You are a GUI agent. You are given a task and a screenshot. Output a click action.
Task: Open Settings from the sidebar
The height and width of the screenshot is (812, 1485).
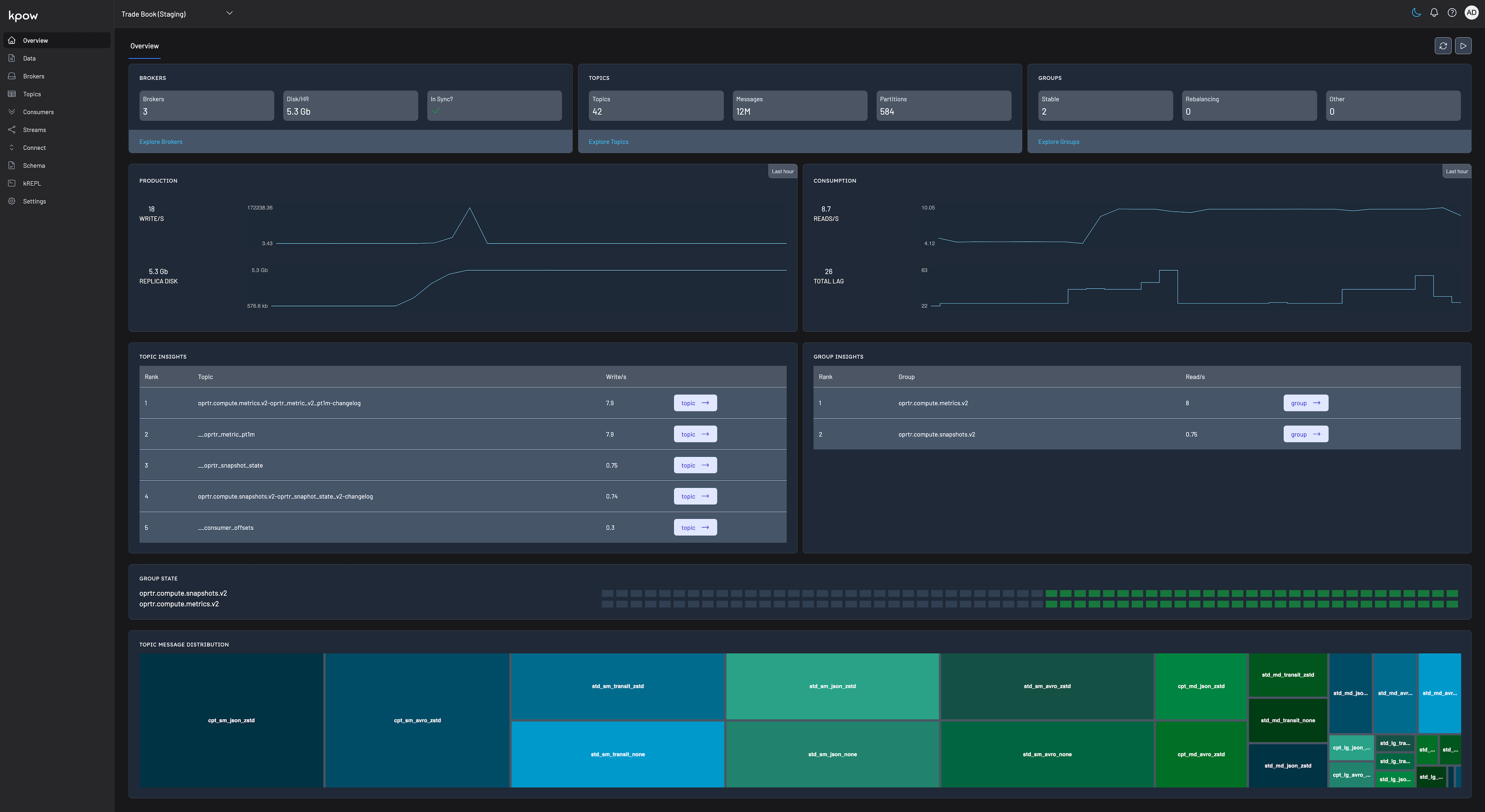pos(34,201)
